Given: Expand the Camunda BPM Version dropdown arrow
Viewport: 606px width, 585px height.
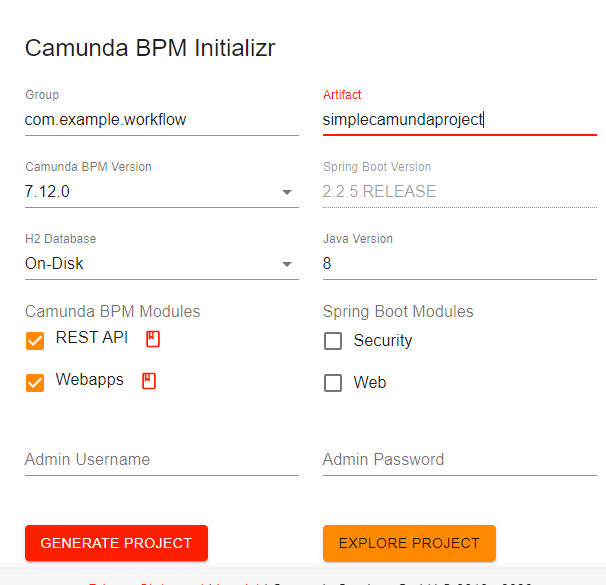Looking at the screenshot, I should click(x=287, y=192).
